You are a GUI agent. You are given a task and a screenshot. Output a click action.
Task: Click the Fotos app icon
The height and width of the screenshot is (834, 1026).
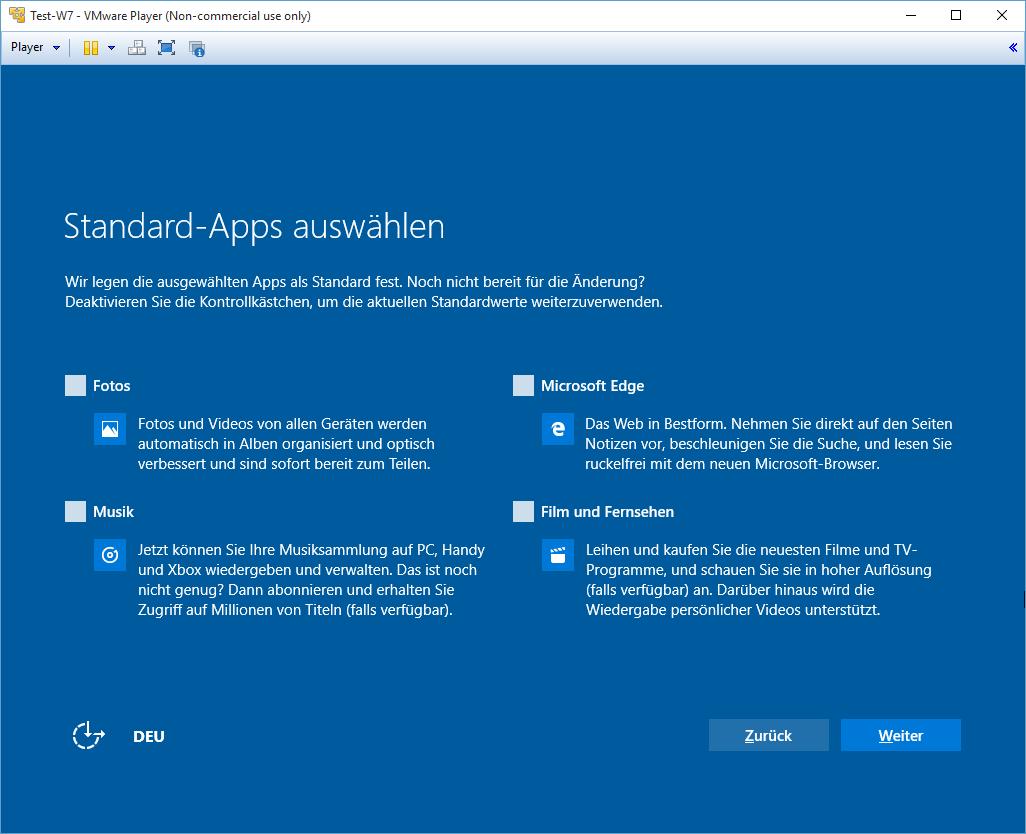pos(110,429)
